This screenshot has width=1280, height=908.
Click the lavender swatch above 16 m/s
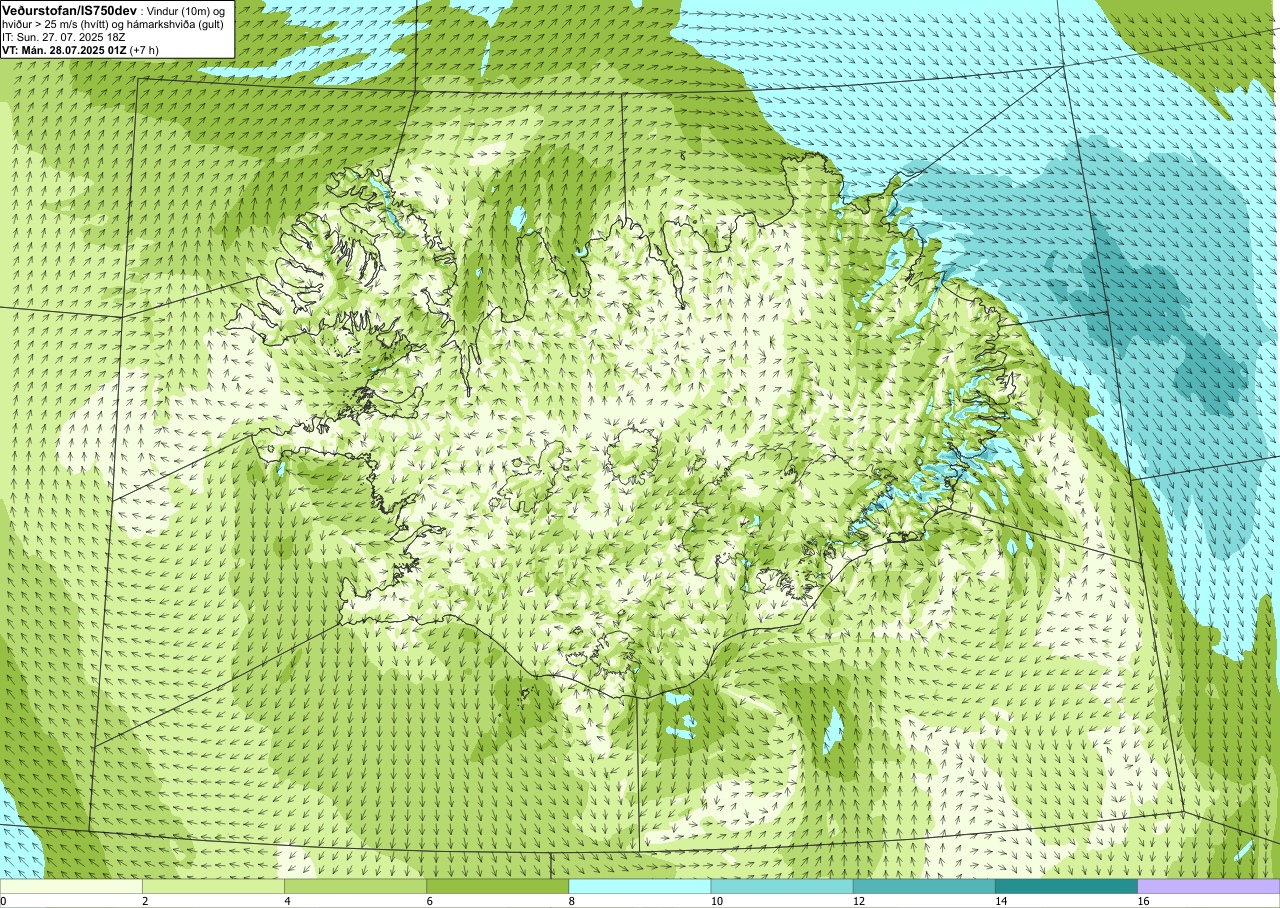pyautogui.click(x=1209, y=886)
